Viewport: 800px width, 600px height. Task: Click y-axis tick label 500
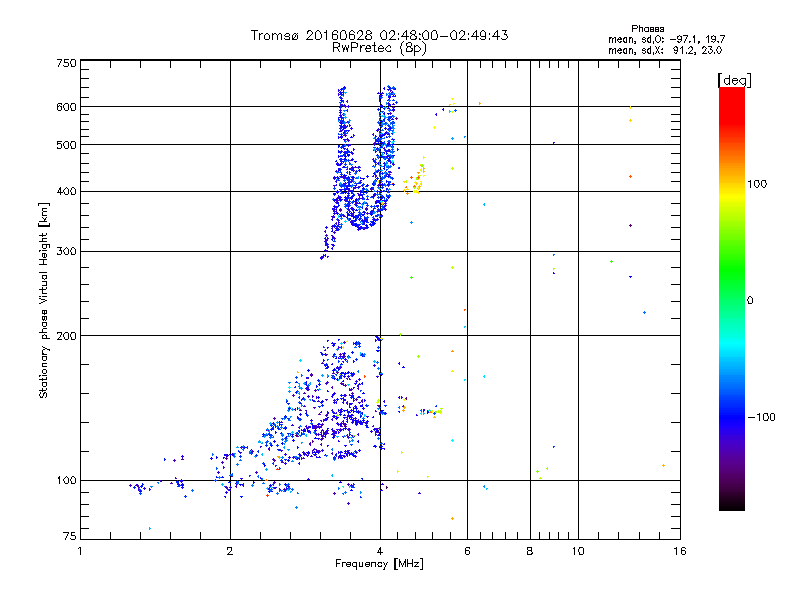66,145
